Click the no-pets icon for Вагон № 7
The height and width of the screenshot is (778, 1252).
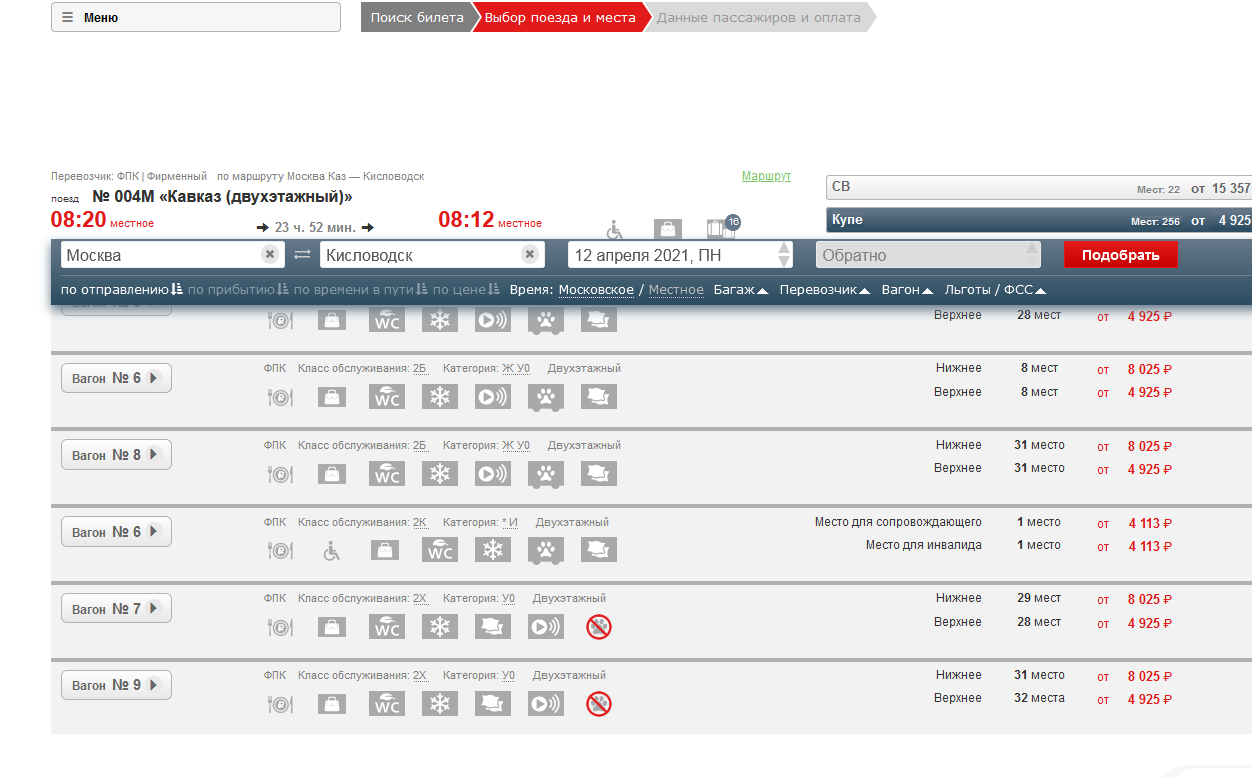coord(599,627)
